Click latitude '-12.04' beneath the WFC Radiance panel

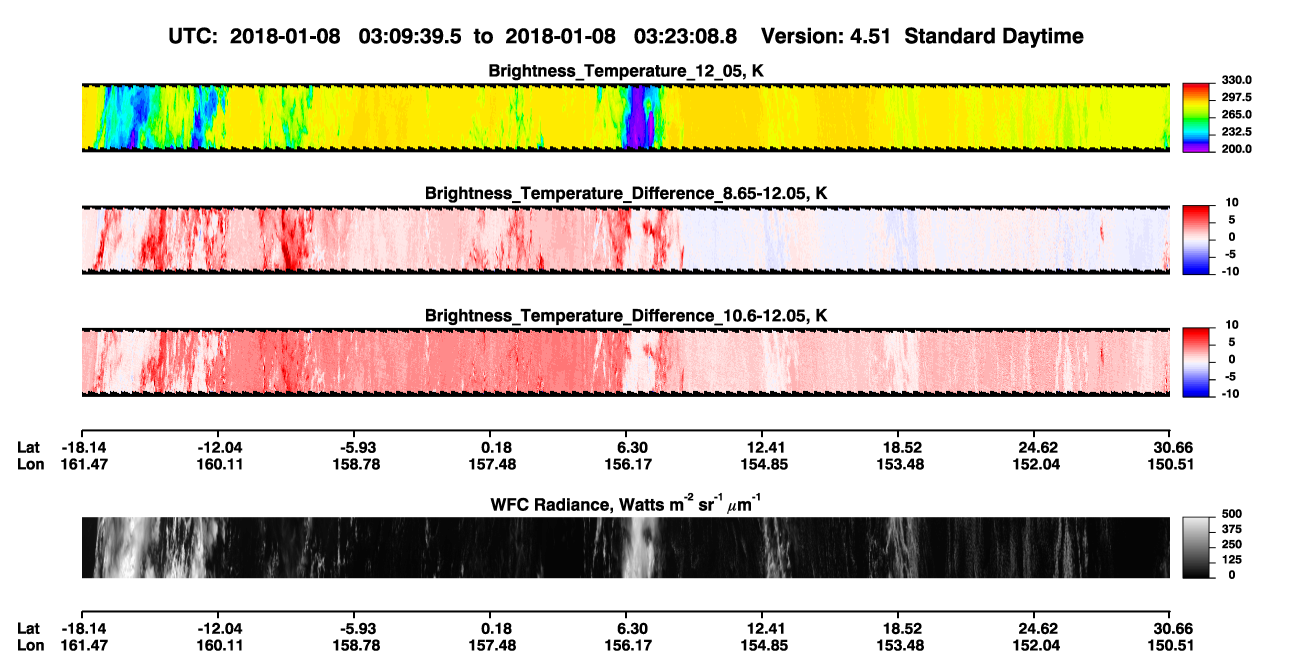pyautogui.click(x=218, y=628)
